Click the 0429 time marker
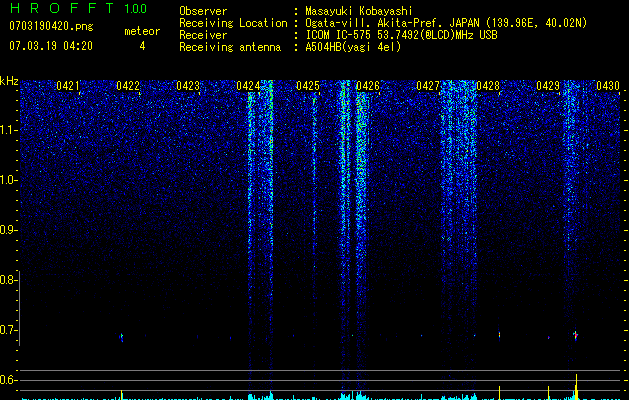 [x=548, y=86]
